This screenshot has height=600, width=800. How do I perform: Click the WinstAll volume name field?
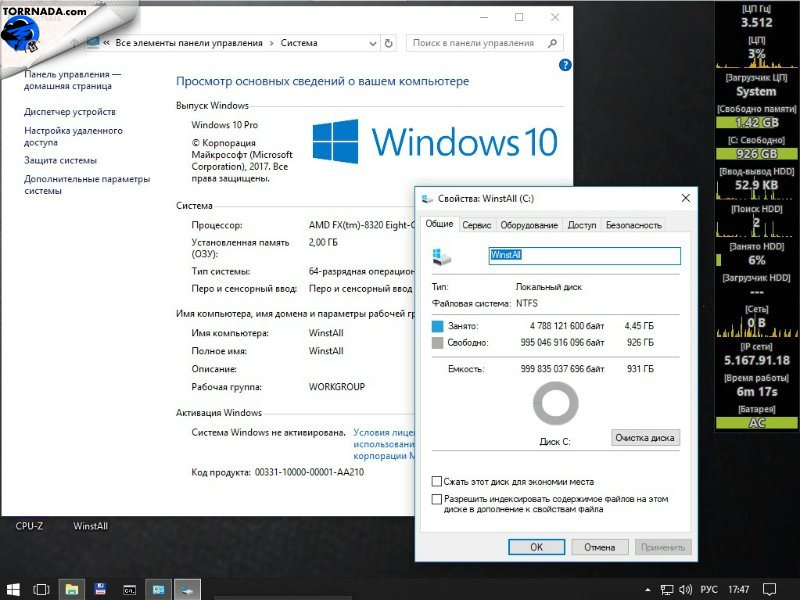click(x=585, y=256)
